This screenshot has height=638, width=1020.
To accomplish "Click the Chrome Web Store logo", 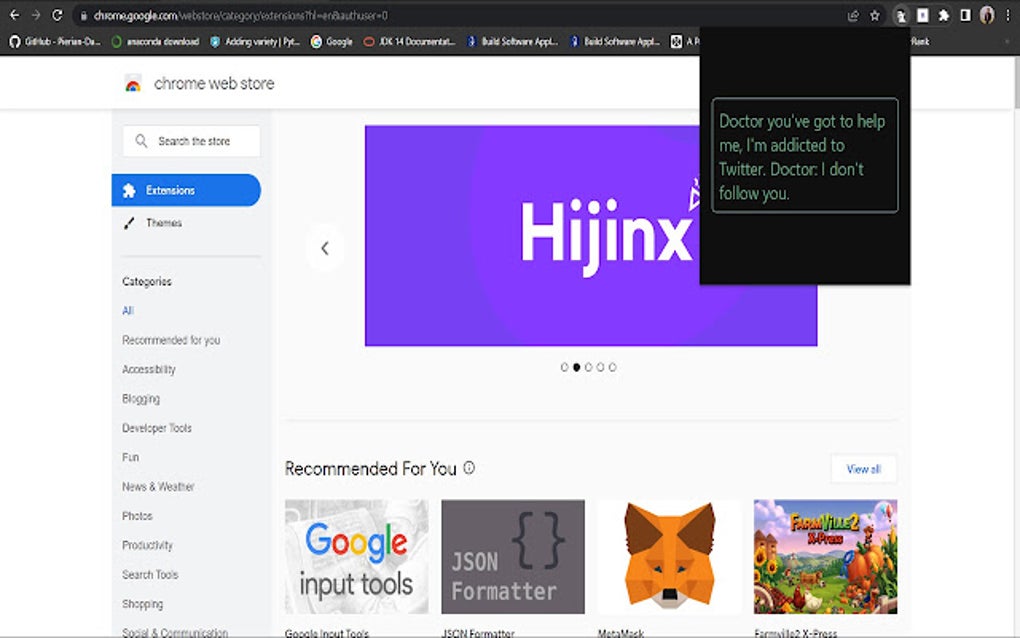I will (x=131, y=84).
